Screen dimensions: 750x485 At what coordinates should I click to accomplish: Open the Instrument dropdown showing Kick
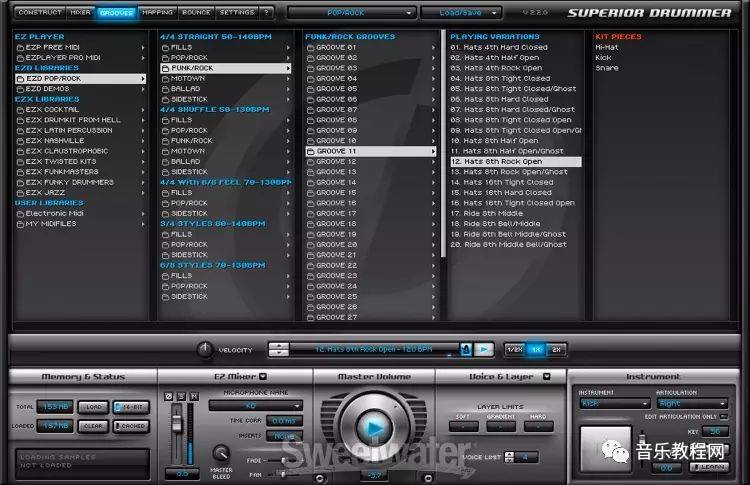(x=615, y=403)
